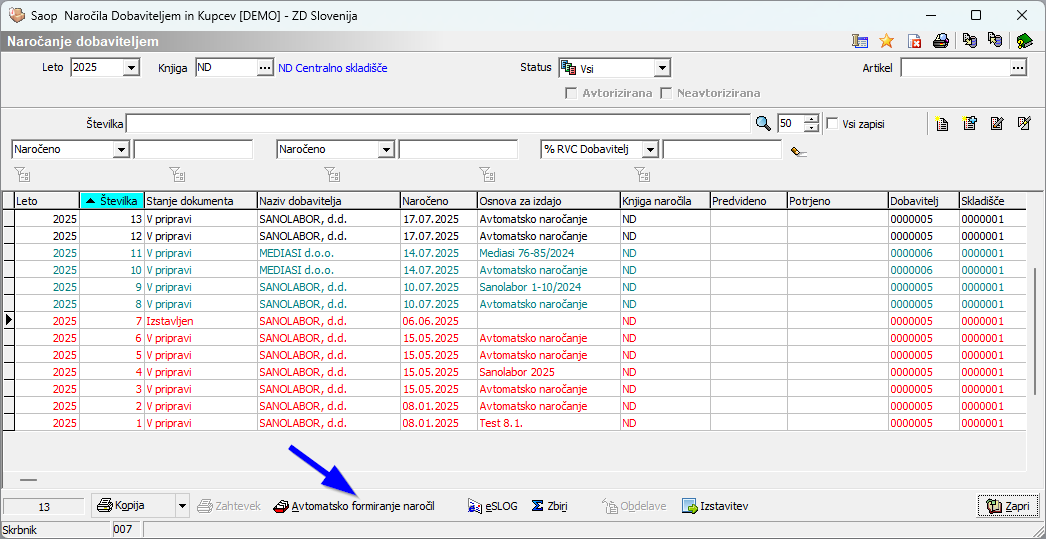This screenshot has width=1046, height=539.
Task: Click the % RVC Dobavitelj filter text field
Action: coord(722,149)
